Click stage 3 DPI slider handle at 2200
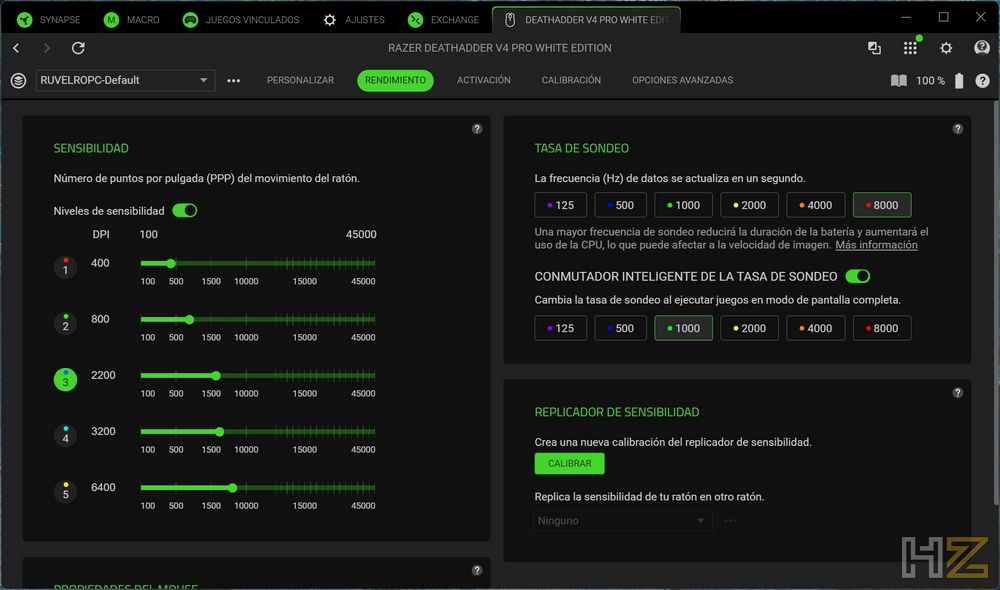The height and width of the screenshot is (590, 1000). [216, 376]
